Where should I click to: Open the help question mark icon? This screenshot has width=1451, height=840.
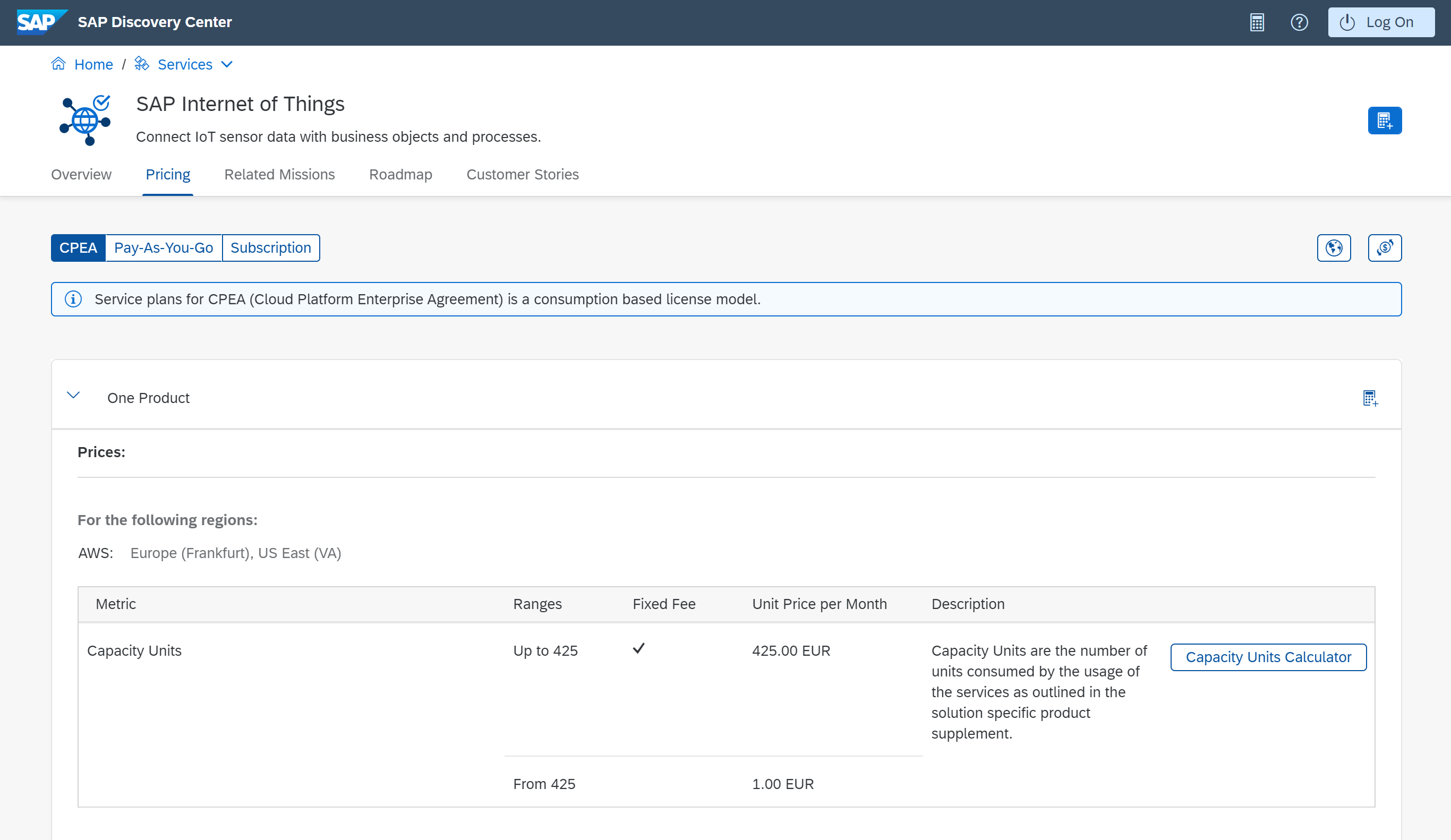[1299, 22]
